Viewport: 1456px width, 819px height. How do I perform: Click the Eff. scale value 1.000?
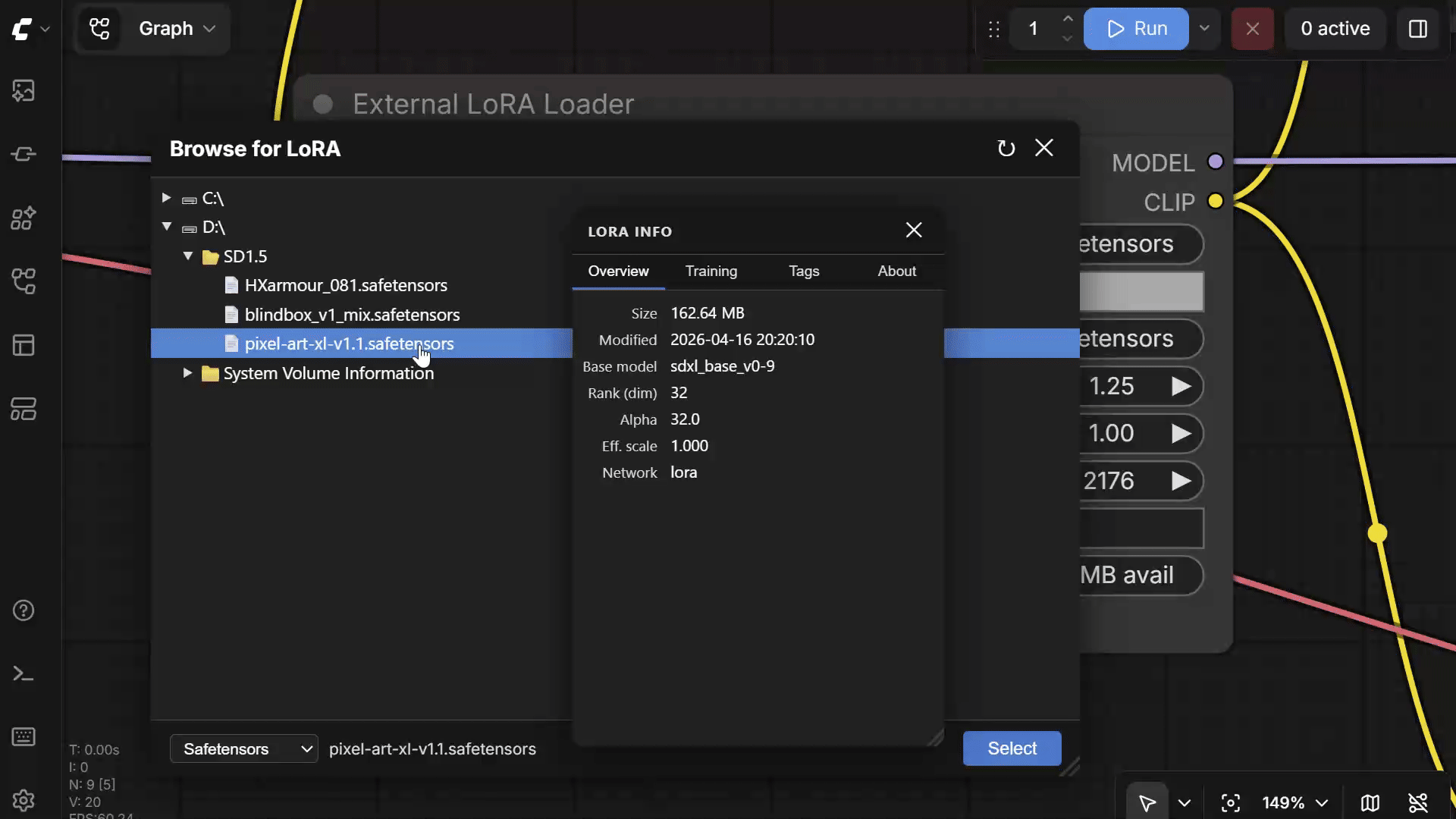[689, 446]
